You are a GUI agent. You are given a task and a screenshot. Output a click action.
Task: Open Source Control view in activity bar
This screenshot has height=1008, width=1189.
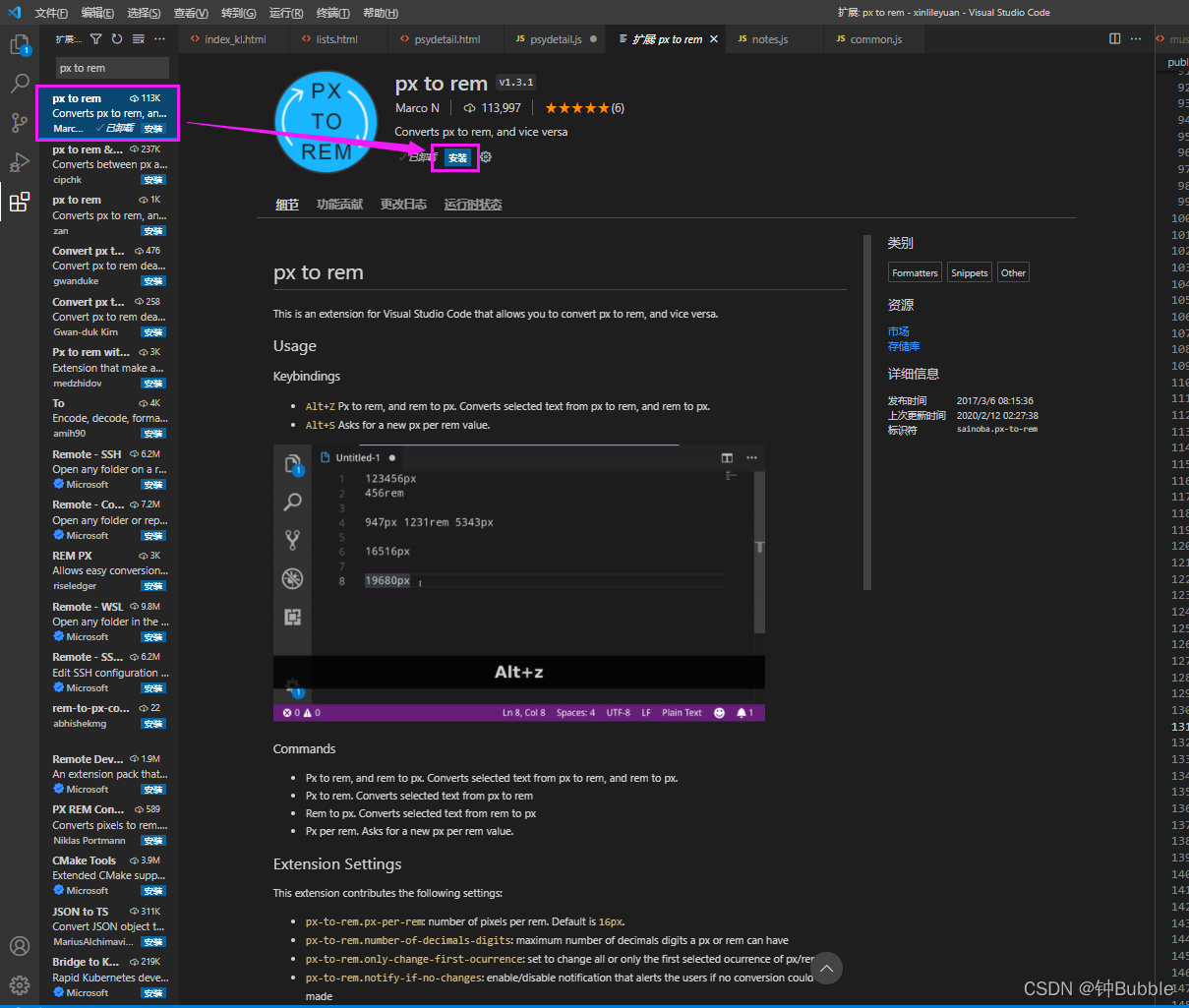[20, 123]
